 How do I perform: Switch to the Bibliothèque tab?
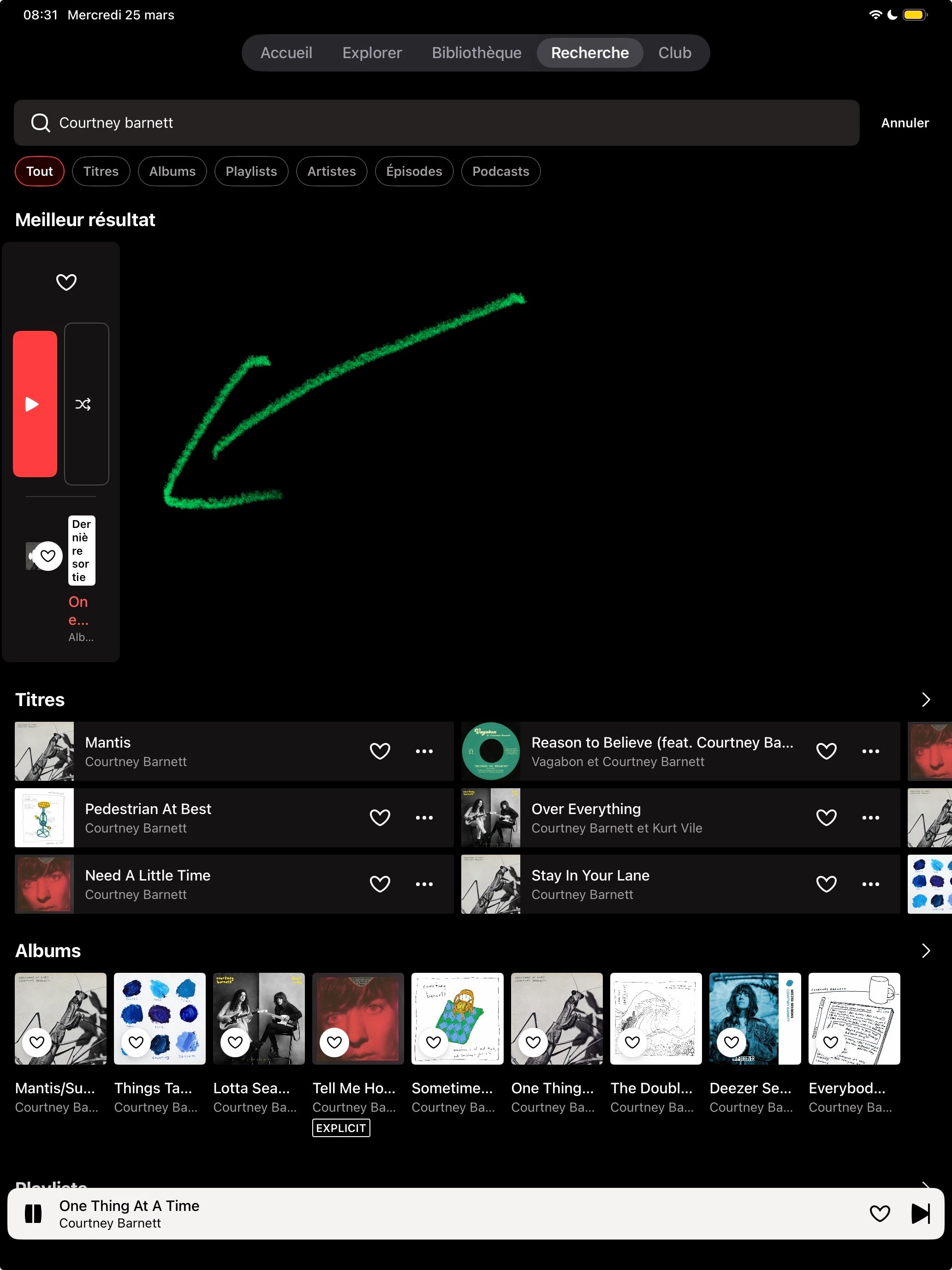pos(476,53)
